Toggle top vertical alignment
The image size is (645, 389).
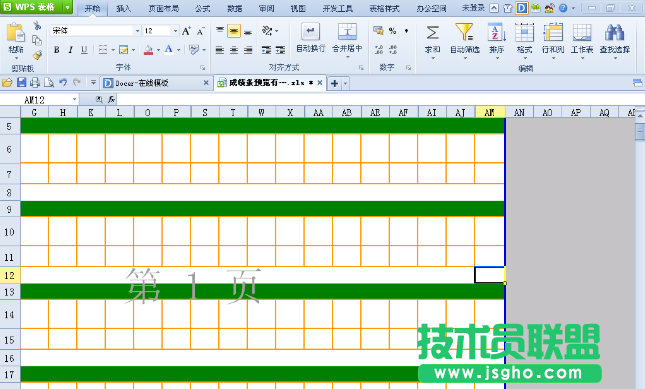220,31
